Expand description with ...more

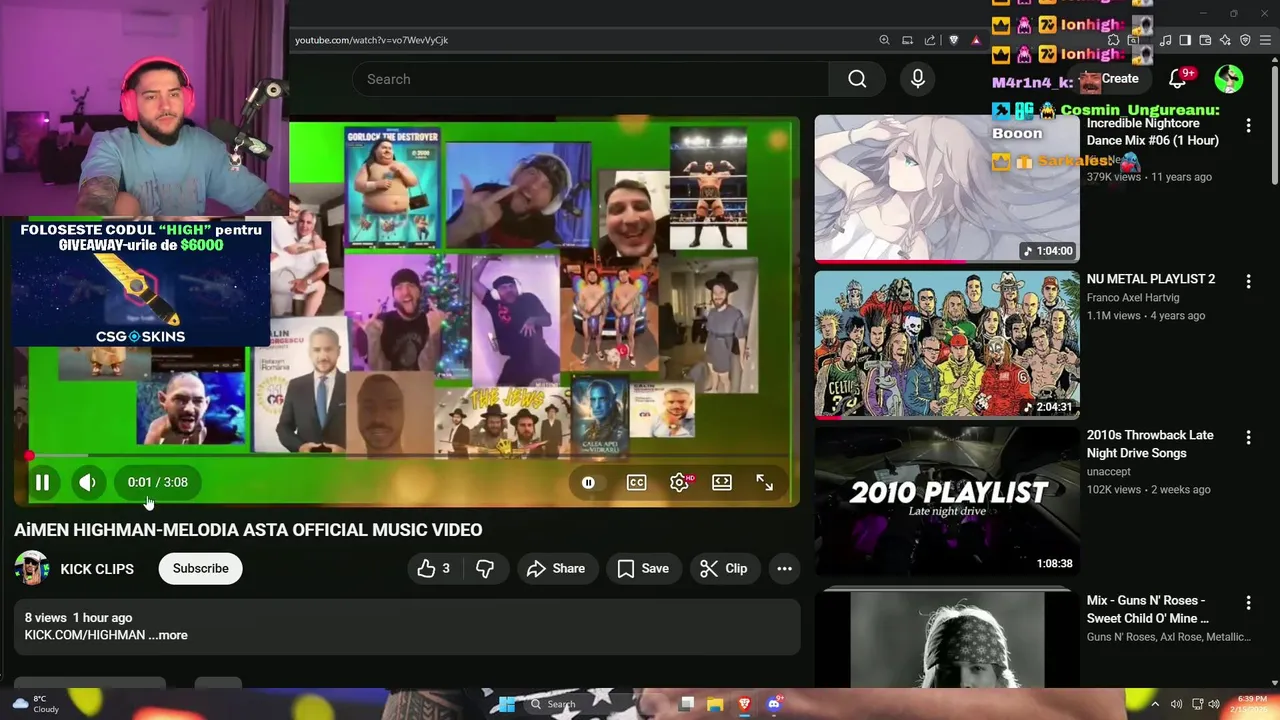(168, 635)
